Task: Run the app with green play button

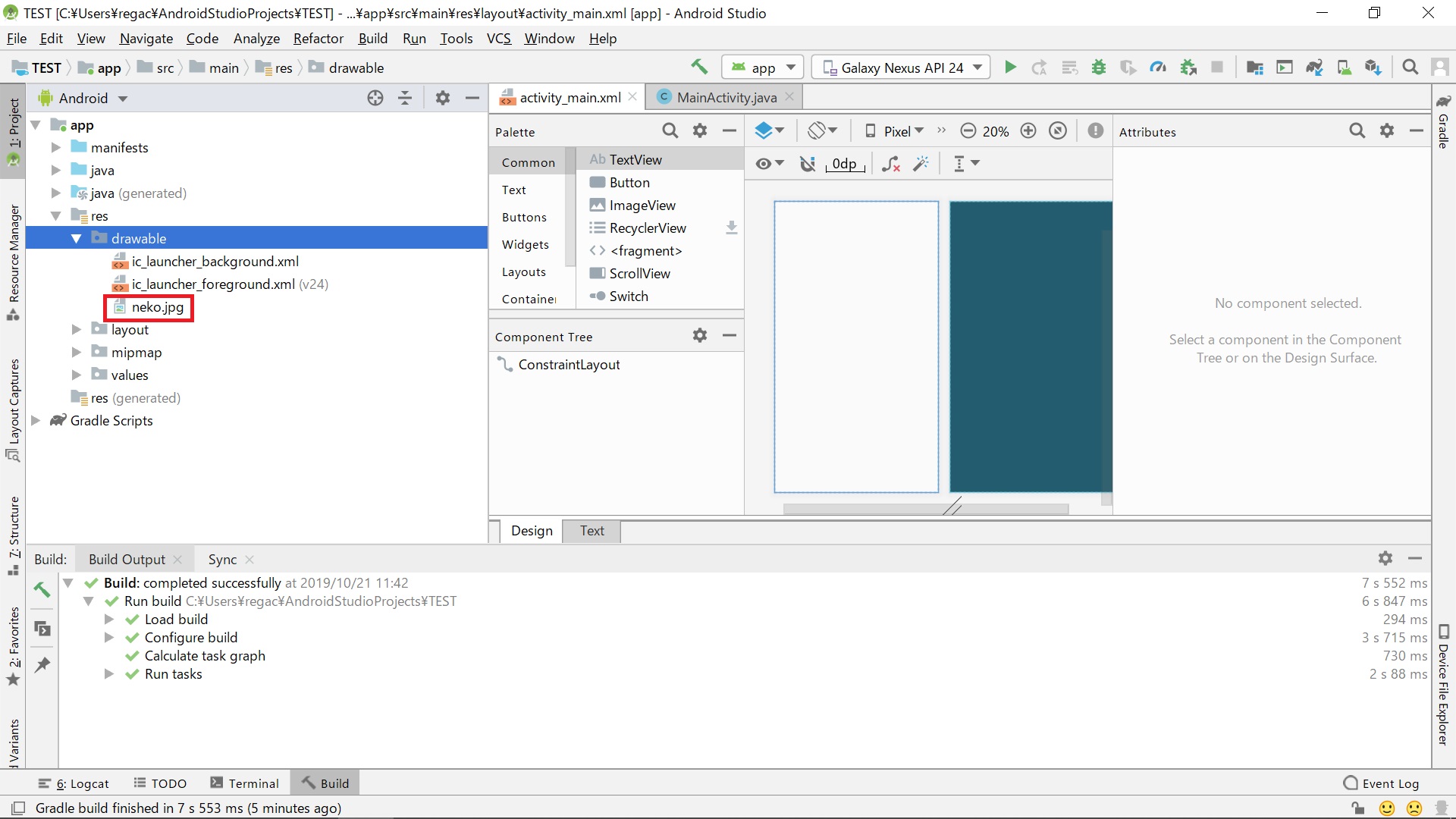Action: click(1010, 67)
